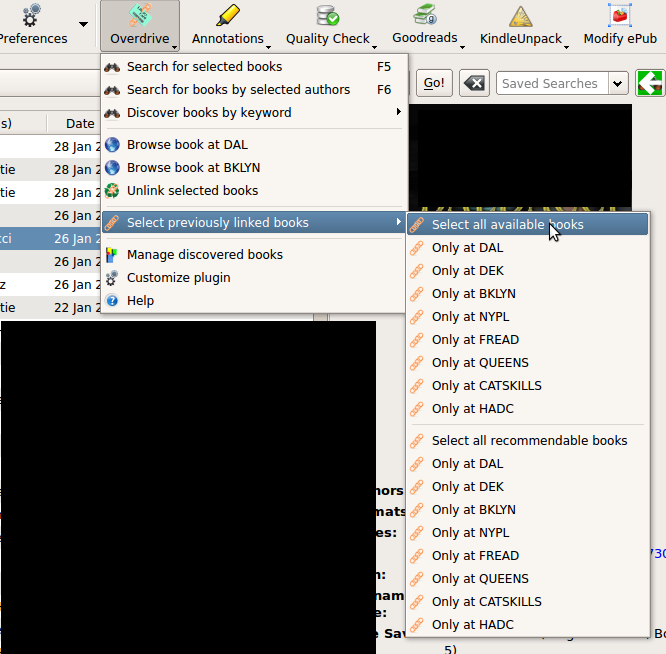Select the row dated 22 Jan
The width and height of the screenshot is (666, 654).
(50, 307)
